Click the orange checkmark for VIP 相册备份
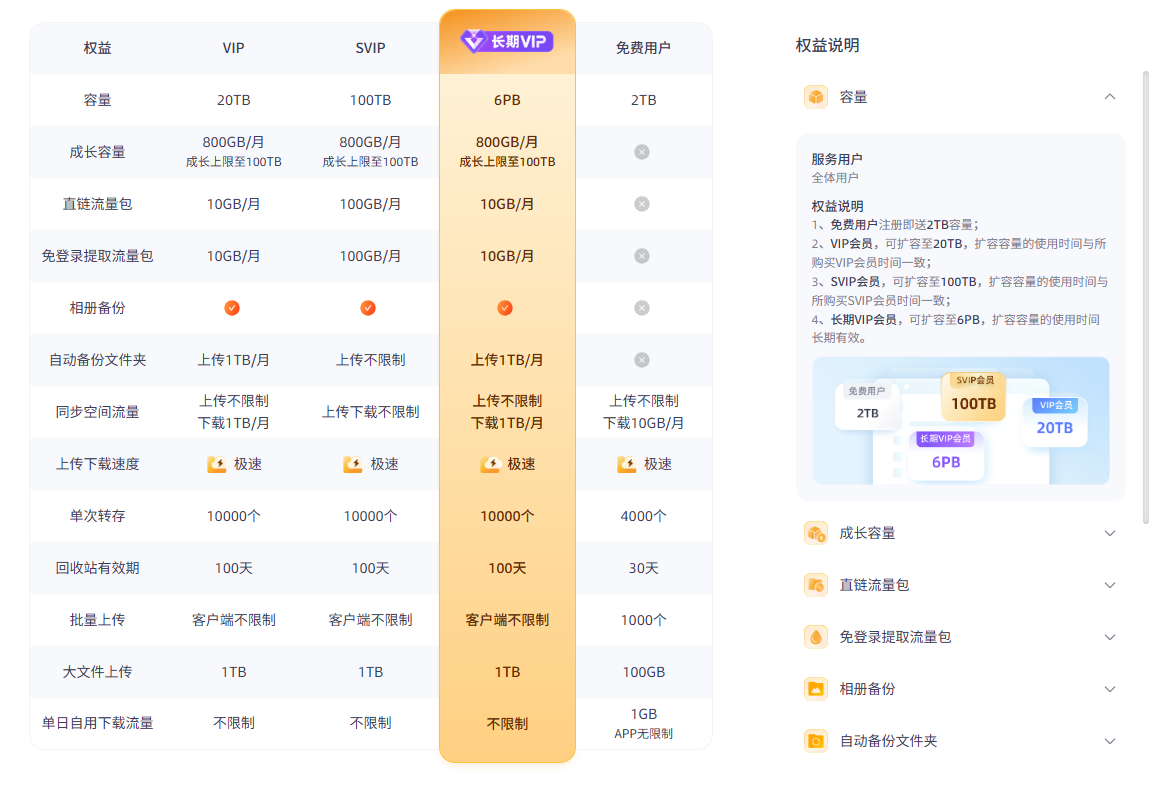The width and height of the screenshot is (1172, 786). [x=232, y=308]
